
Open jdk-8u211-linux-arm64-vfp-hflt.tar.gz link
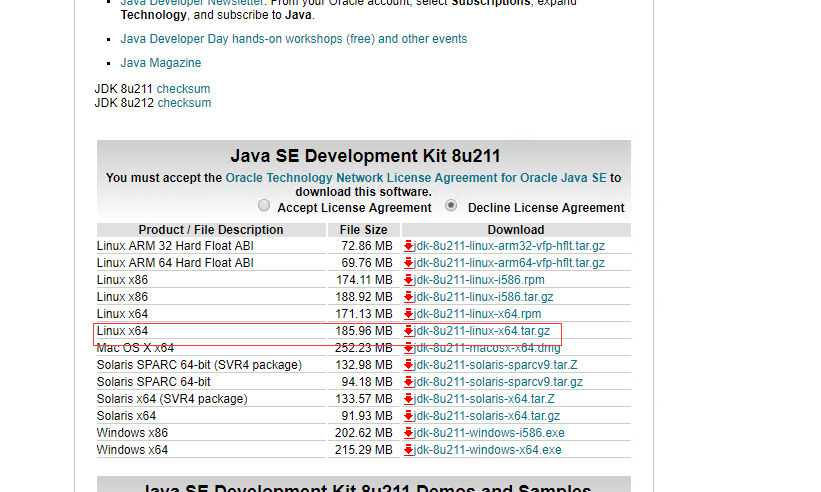pos(509,263)
